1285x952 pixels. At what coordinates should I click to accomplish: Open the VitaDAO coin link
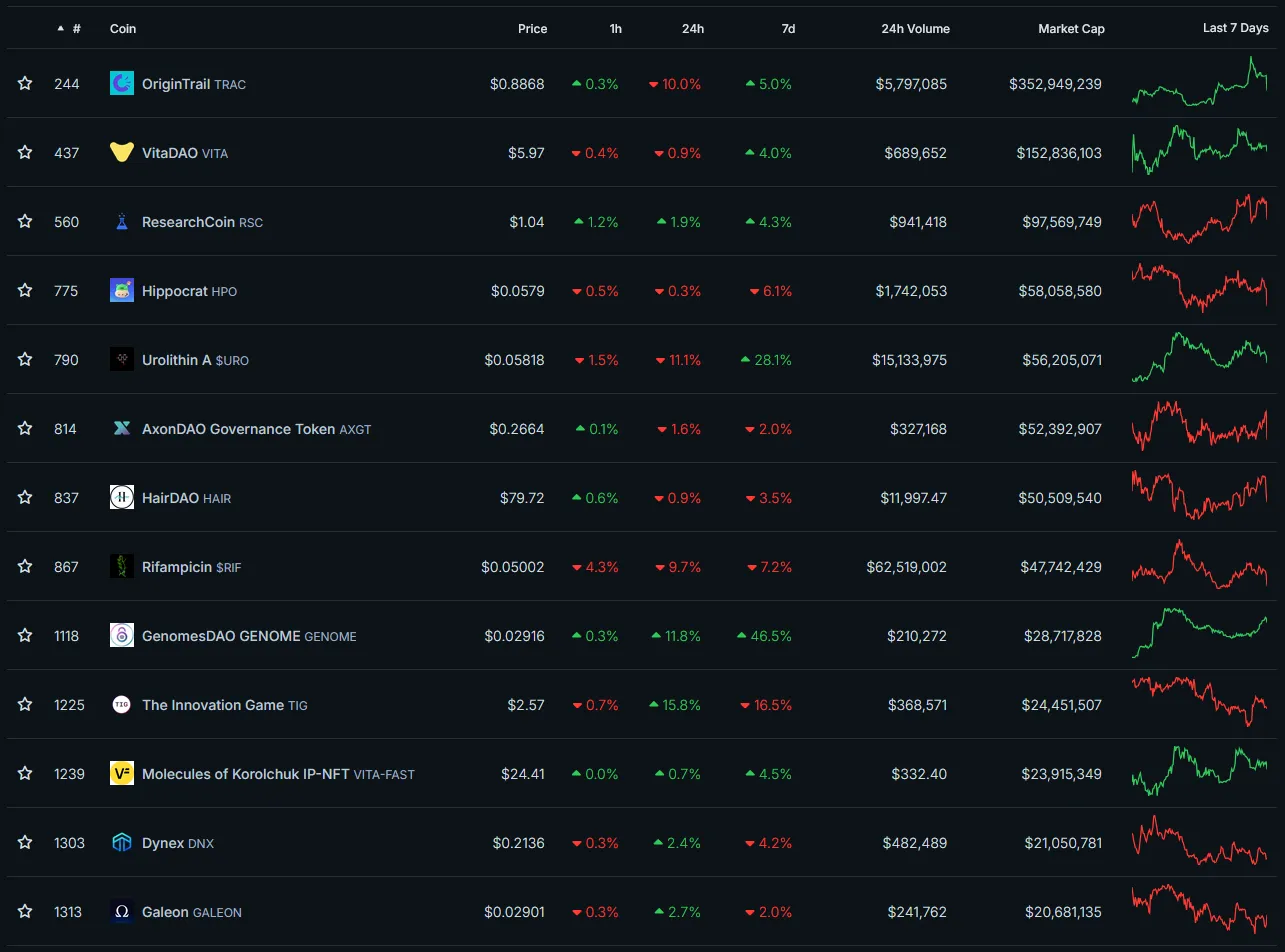click(x=184, y=153)
